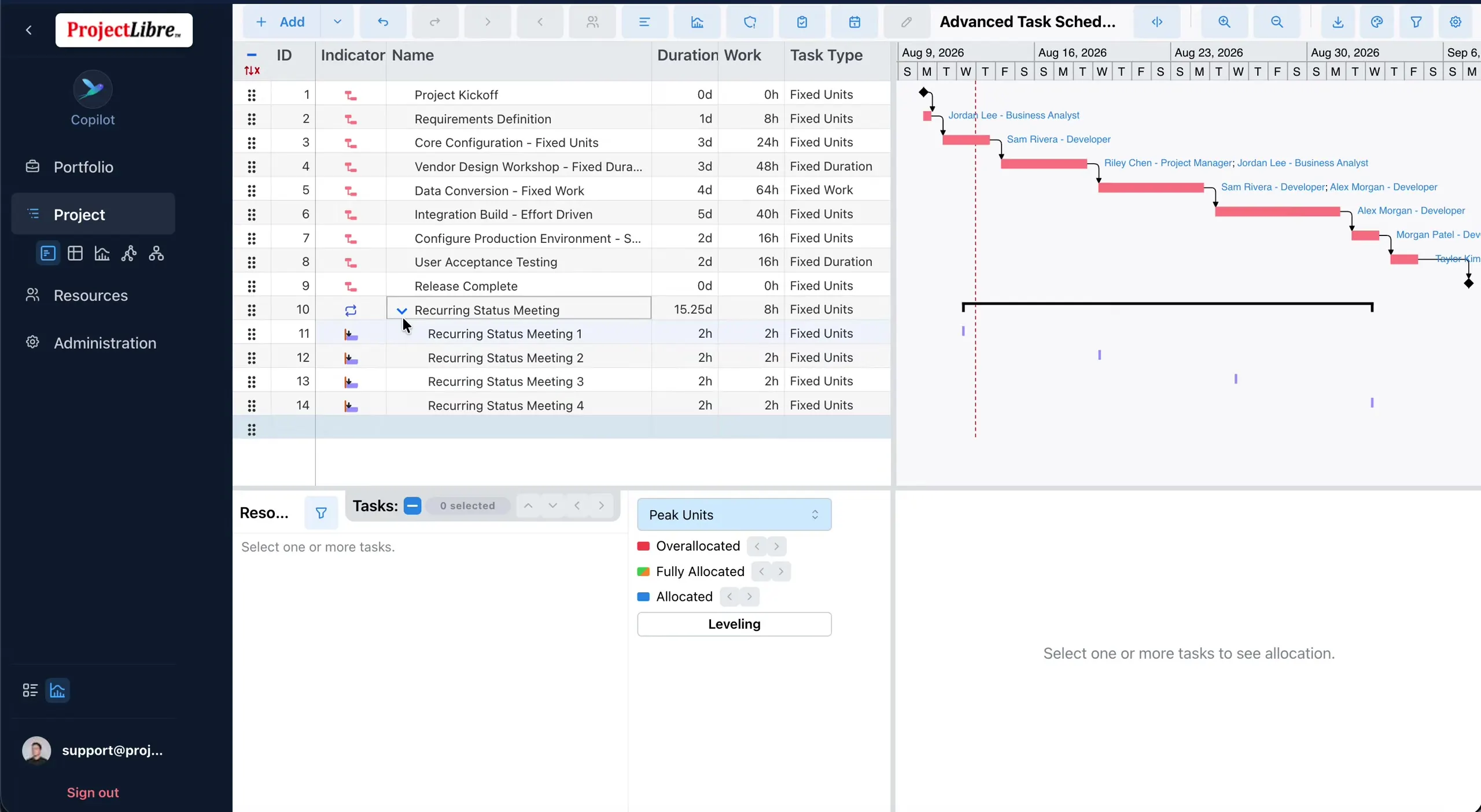
Task: Click the clipboard check toolbar icon
Action: pos(802,22)
